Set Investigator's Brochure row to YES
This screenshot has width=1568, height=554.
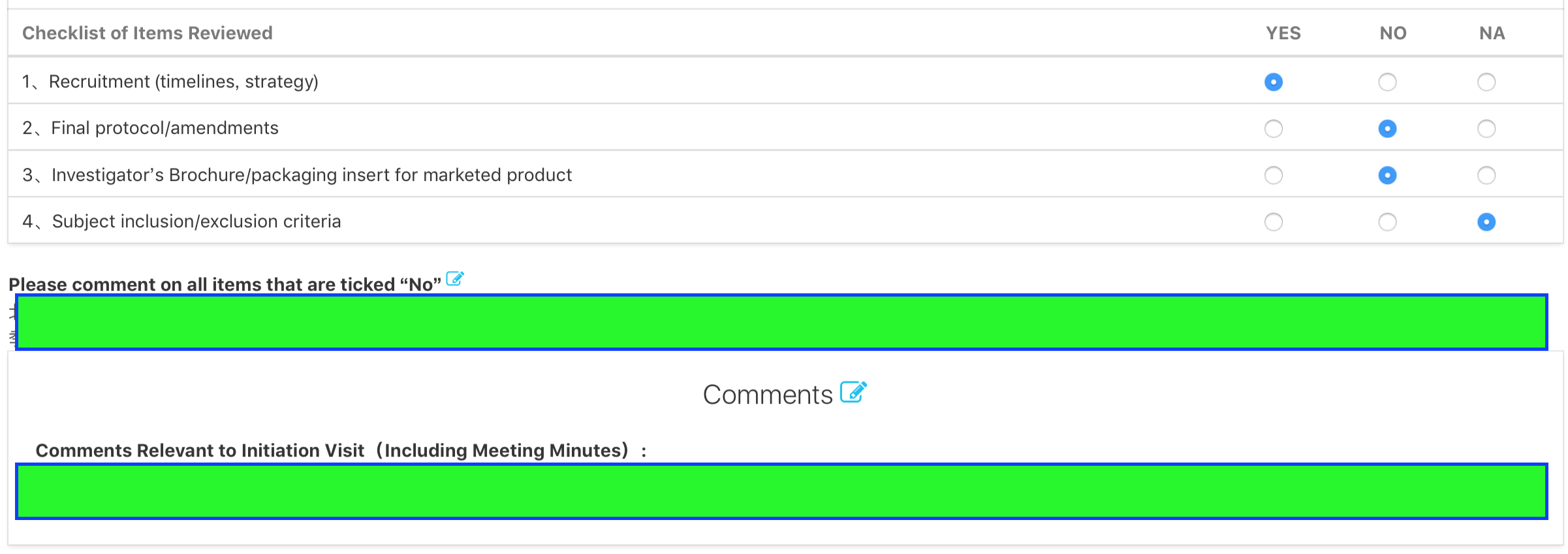pyautogui.click(x=1273, y=175)
